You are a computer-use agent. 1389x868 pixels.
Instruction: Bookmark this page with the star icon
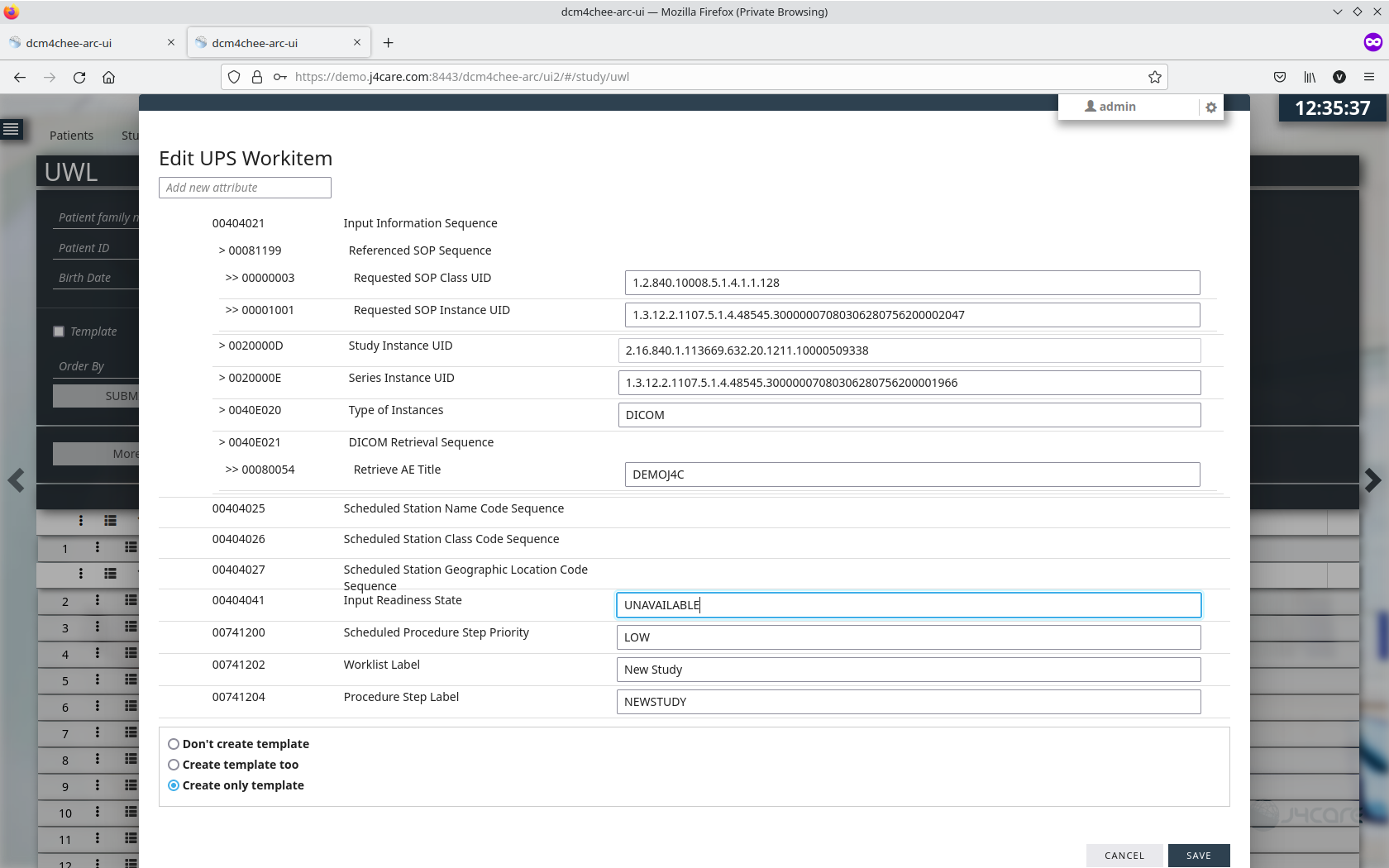pyautogui.click(x=1154, y=77)
